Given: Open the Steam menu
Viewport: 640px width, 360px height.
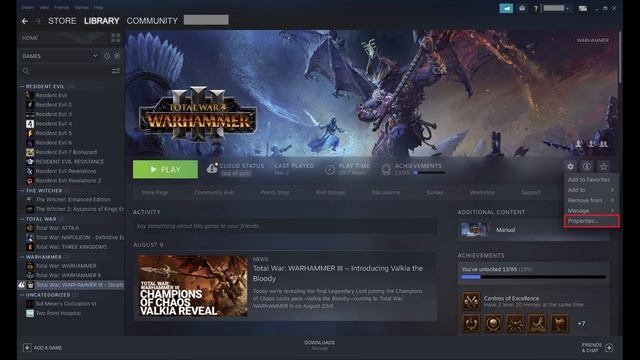Looking at the screenshot, I should (28, 7).
